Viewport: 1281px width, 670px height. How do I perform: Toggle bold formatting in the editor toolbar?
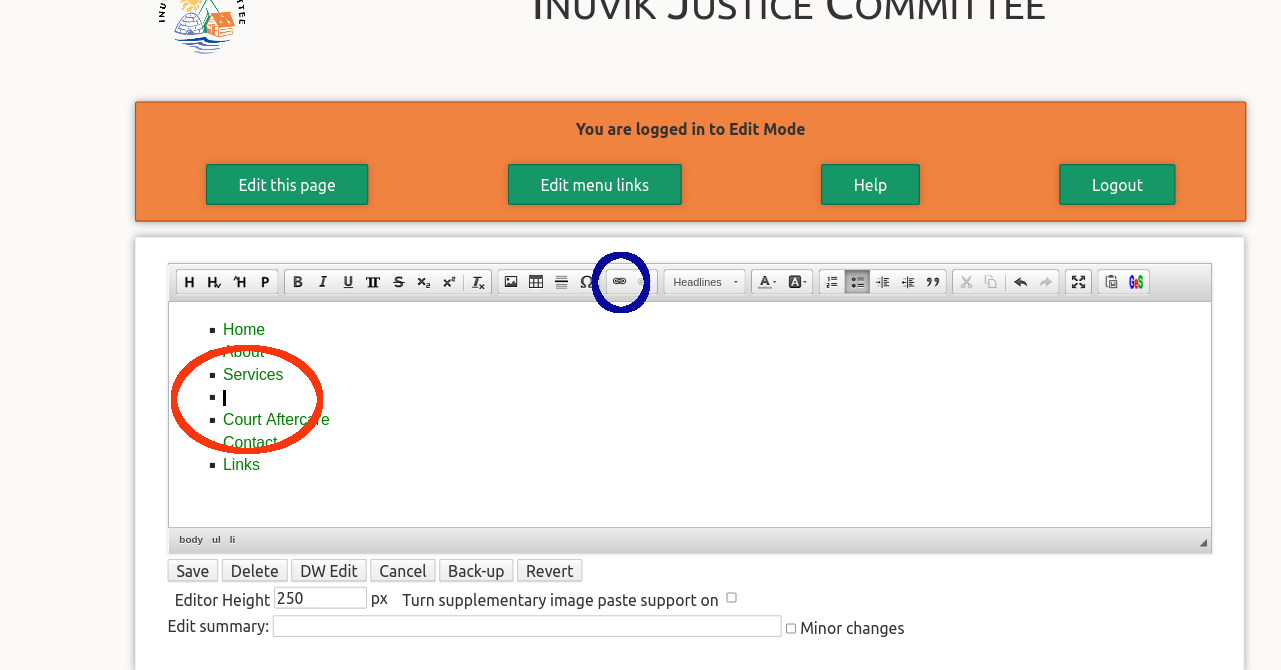point(297,282)
